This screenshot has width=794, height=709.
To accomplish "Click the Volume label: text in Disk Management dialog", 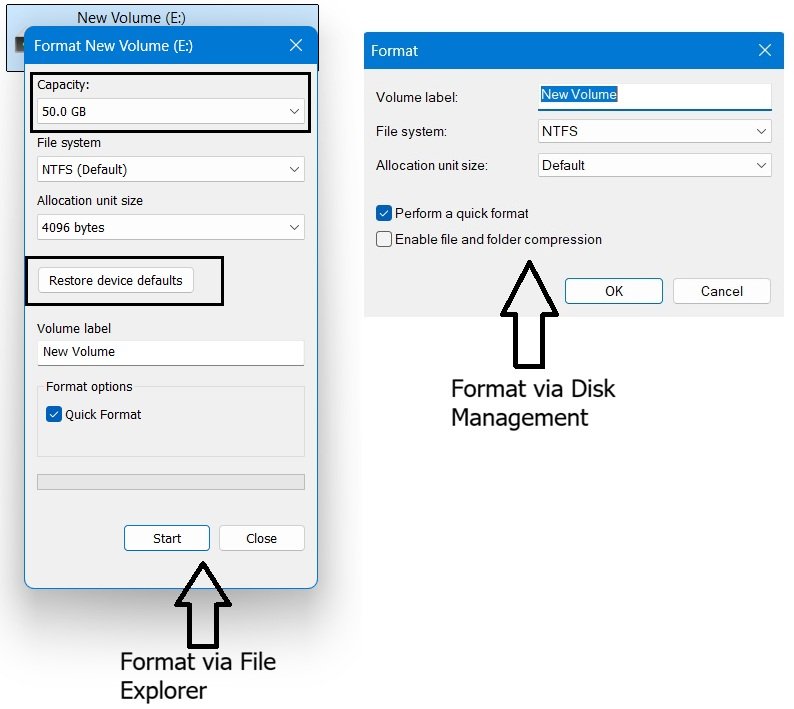I will (417, 97).
